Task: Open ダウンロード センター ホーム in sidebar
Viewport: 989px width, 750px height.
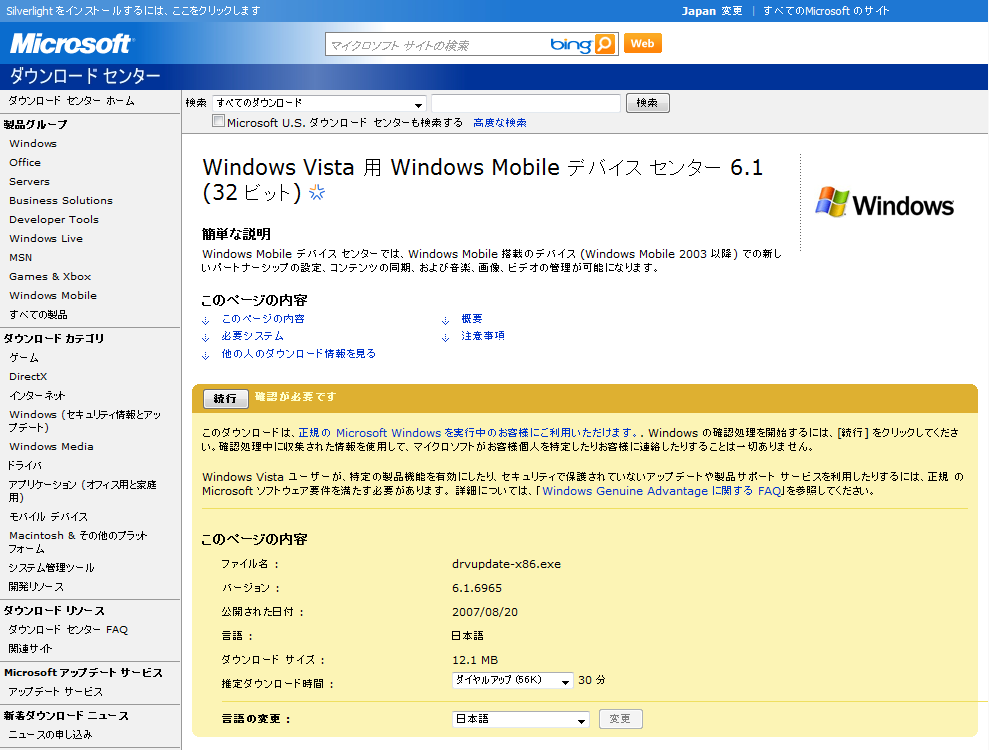Action: (71, 101)
